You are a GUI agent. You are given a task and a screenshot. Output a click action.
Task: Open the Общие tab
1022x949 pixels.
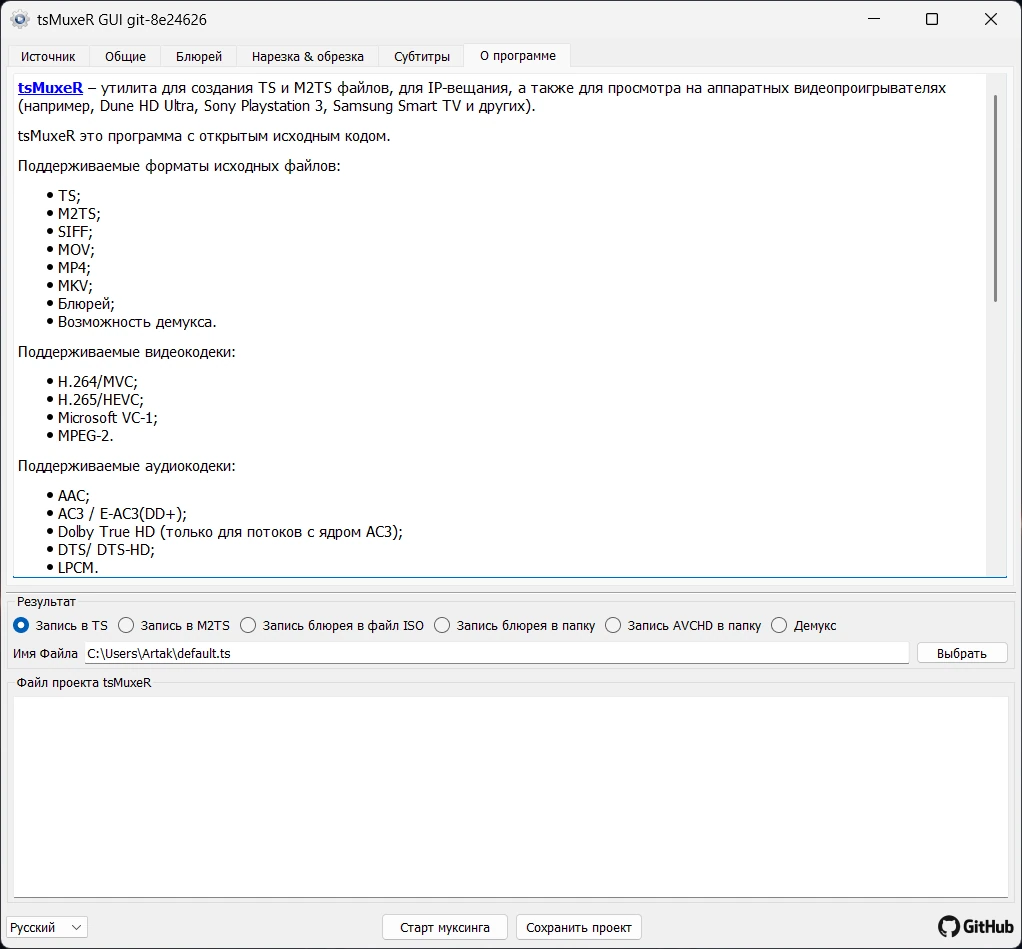(125, 57)
